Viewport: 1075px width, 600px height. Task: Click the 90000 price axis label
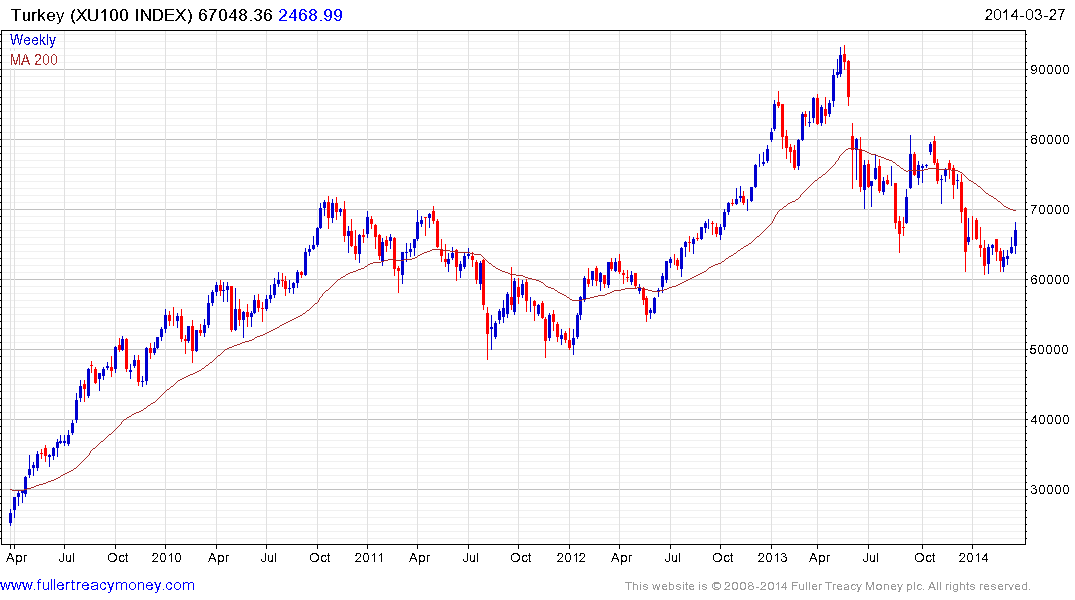pos(1050,69)
